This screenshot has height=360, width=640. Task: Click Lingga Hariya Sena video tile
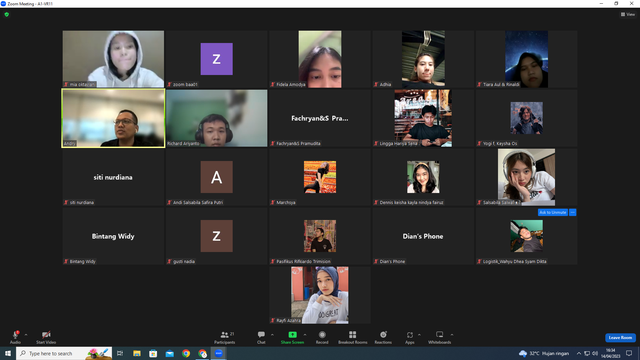(423, 118)
